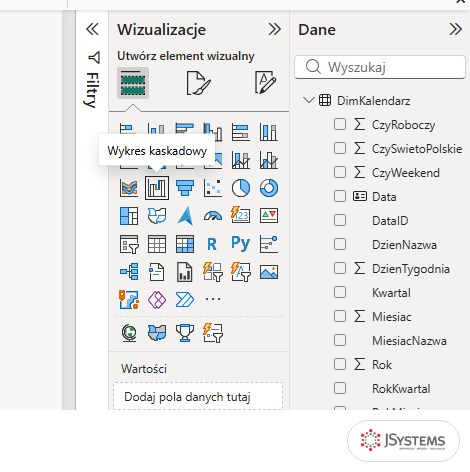Screen dimensions: 470x472
Task: Add a decomposition tree visual
Action: [129, 272]
